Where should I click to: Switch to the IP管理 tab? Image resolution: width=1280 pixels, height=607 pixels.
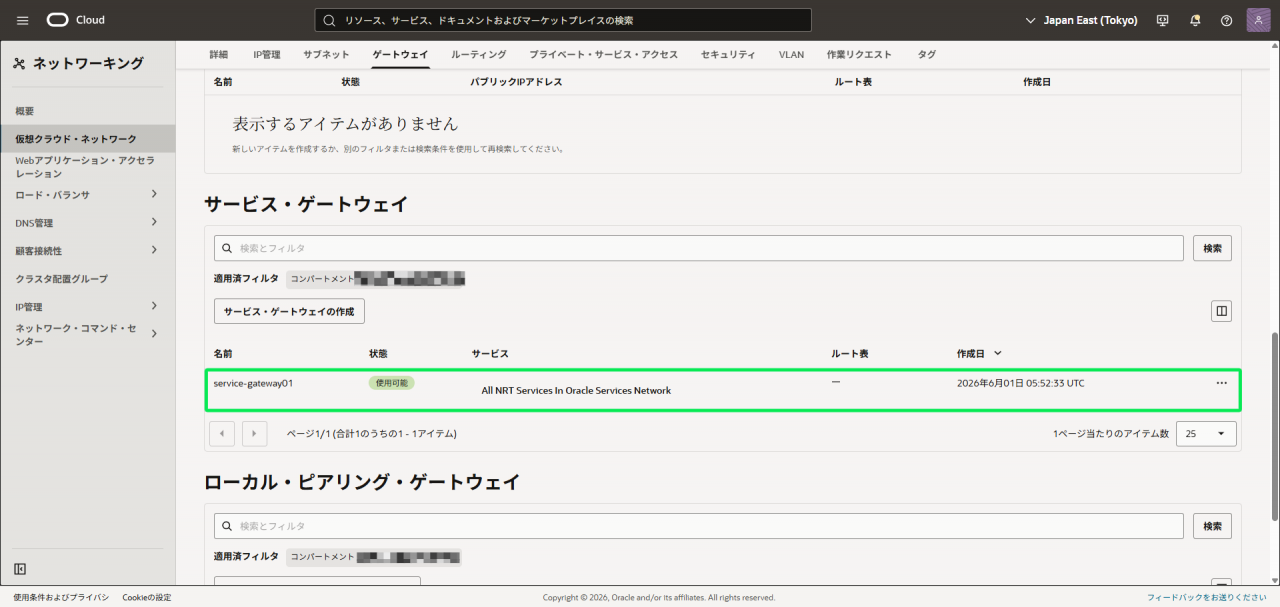pos(267,54)
